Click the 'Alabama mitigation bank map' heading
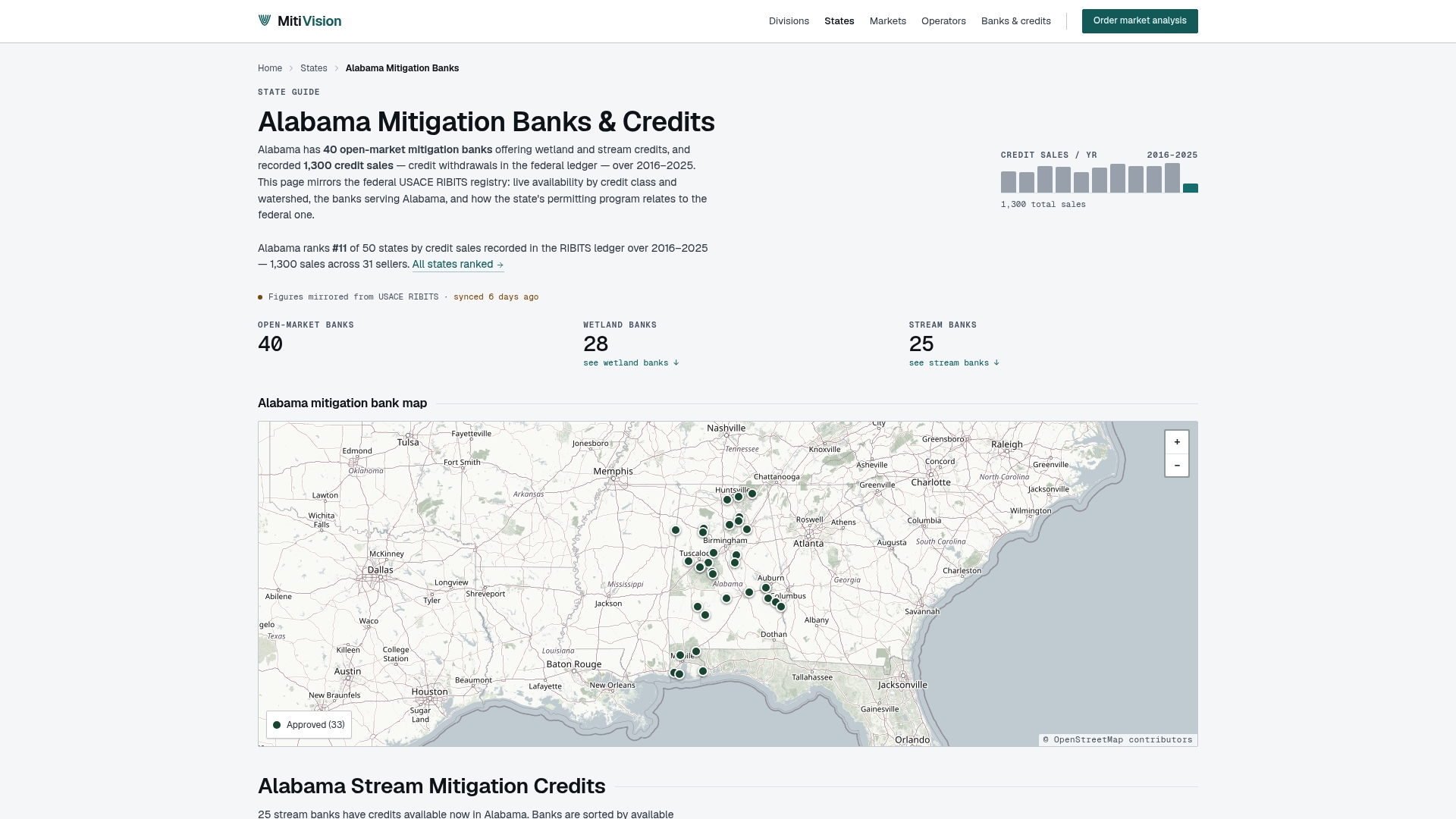 (x=342, y=403)
